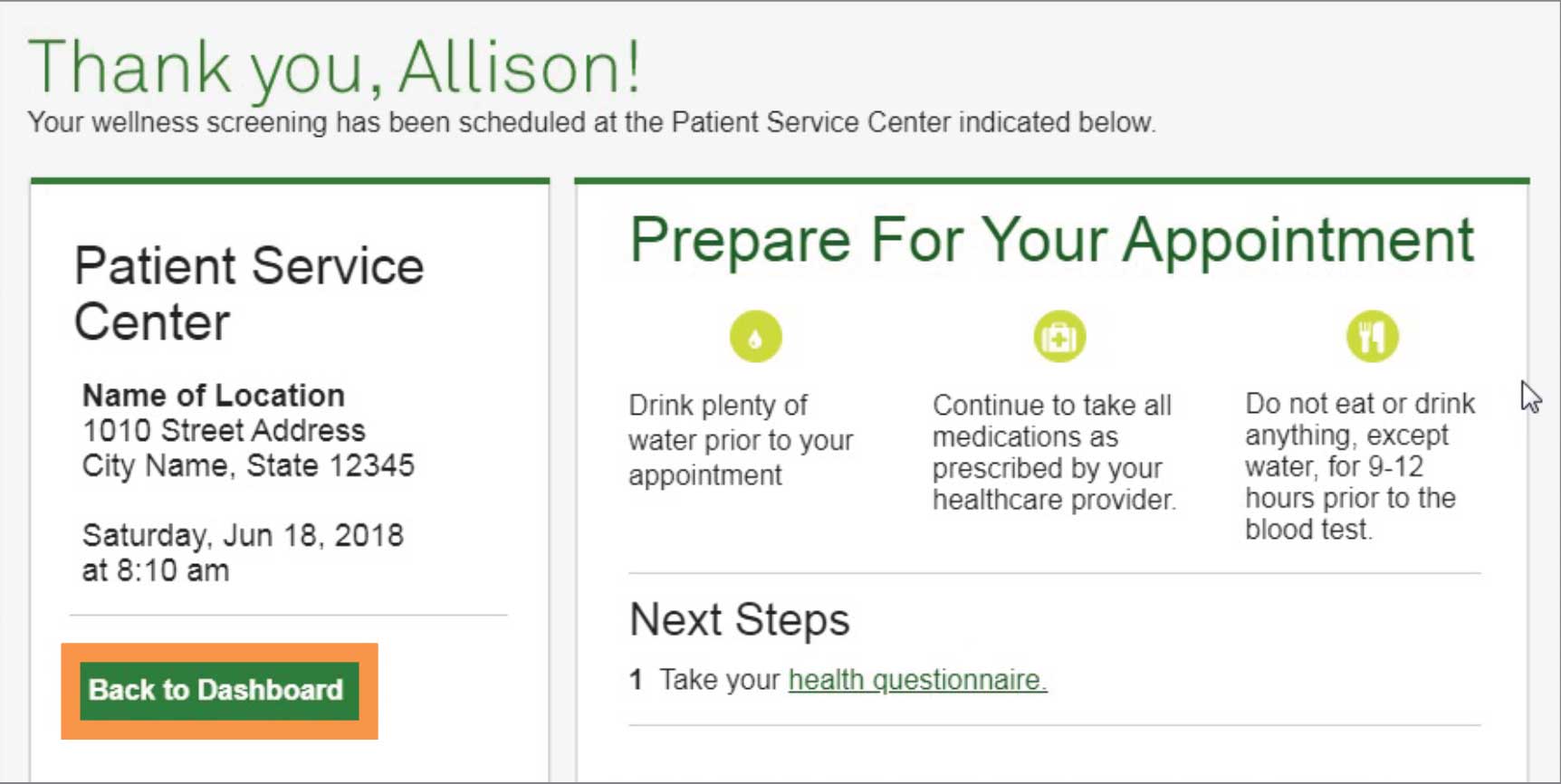
Task: Click the drink plenty of water instruction
Action: coord(740,440)
